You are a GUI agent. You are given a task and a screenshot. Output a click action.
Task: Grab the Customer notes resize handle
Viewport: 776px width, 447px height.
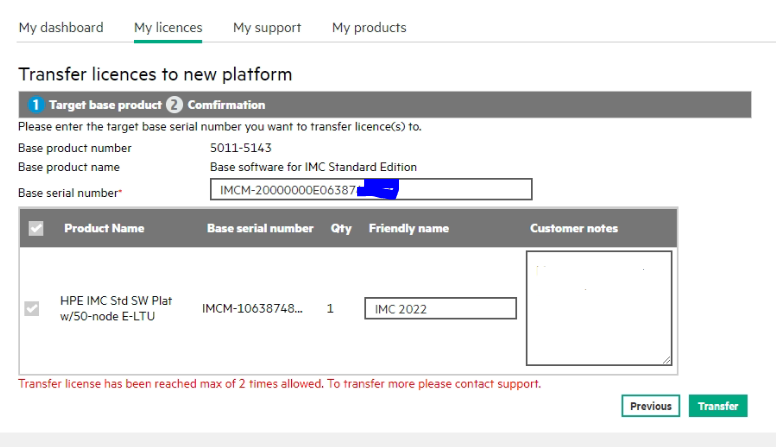tap(667, 360)
